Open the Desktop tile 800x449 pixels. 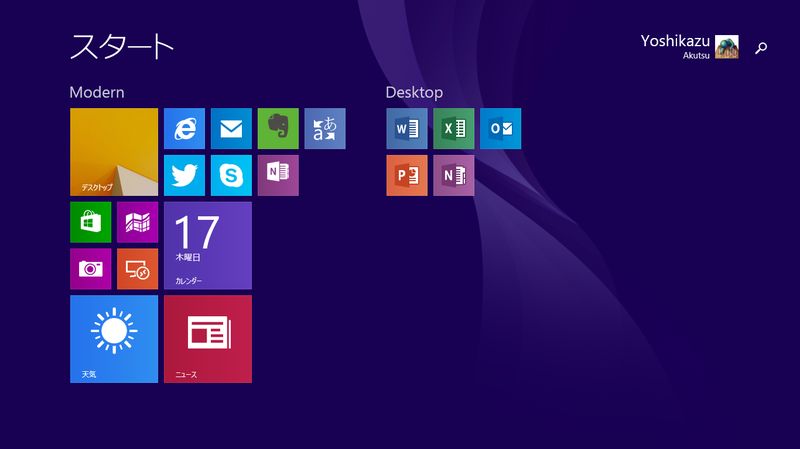click(114, 152)
